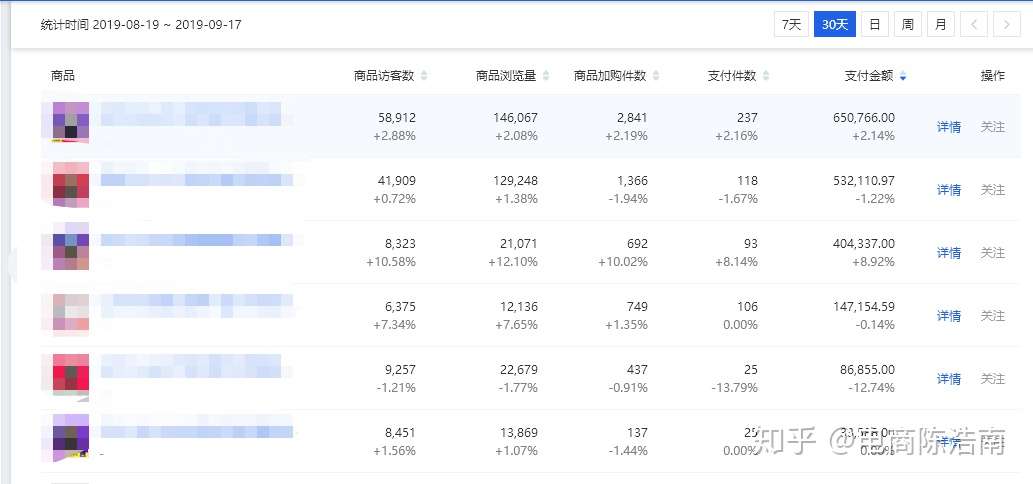Click the 操作 column header
The width and height of the screenshot is (1033, 484).
(993, 76)
